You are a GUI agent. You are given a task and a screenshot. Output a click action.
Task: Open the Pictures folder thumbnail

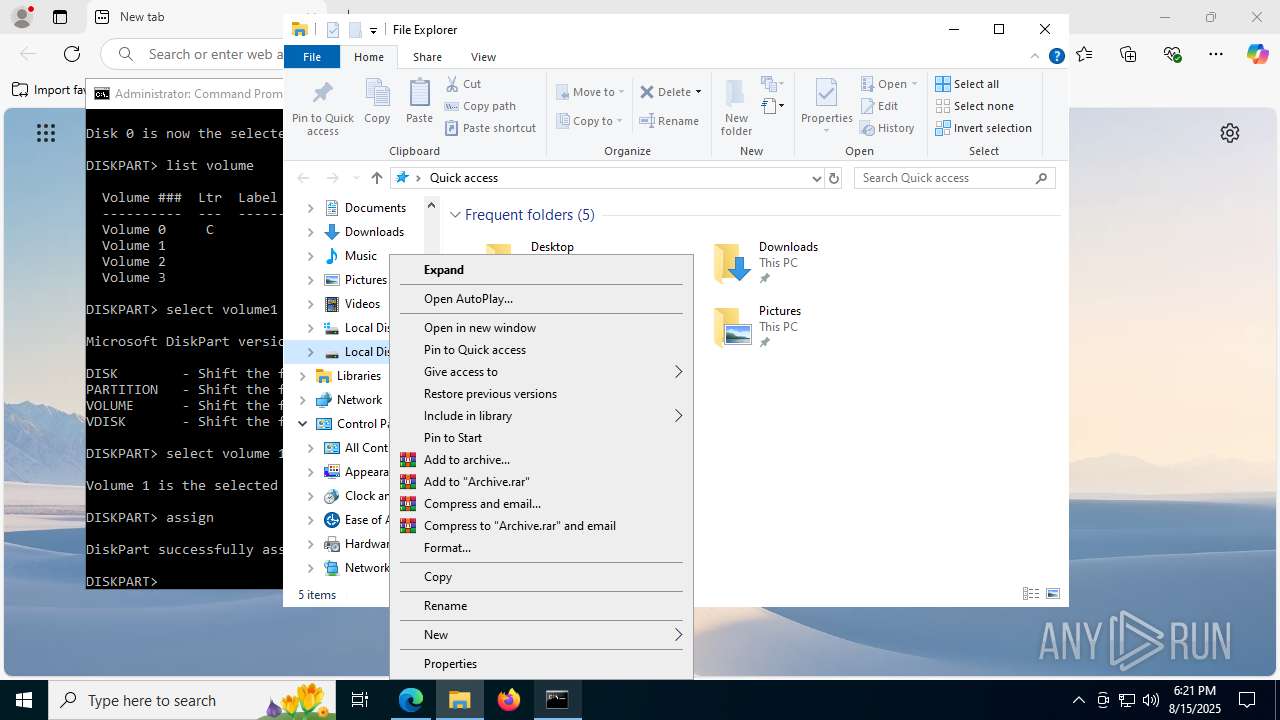(732, 328)
